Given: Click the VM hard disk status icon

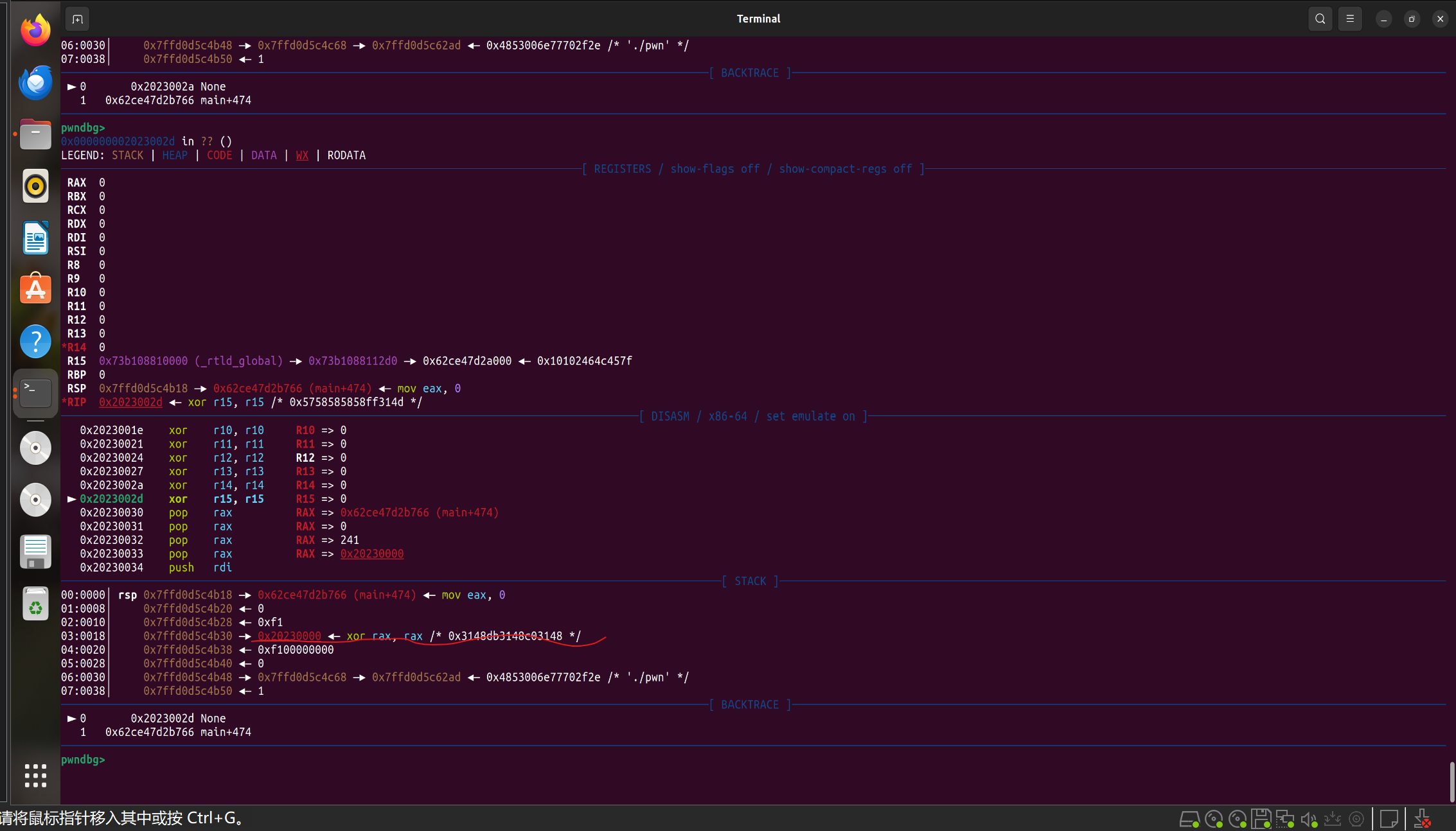Looking at the screenshot, I should tap(1189, 819).
